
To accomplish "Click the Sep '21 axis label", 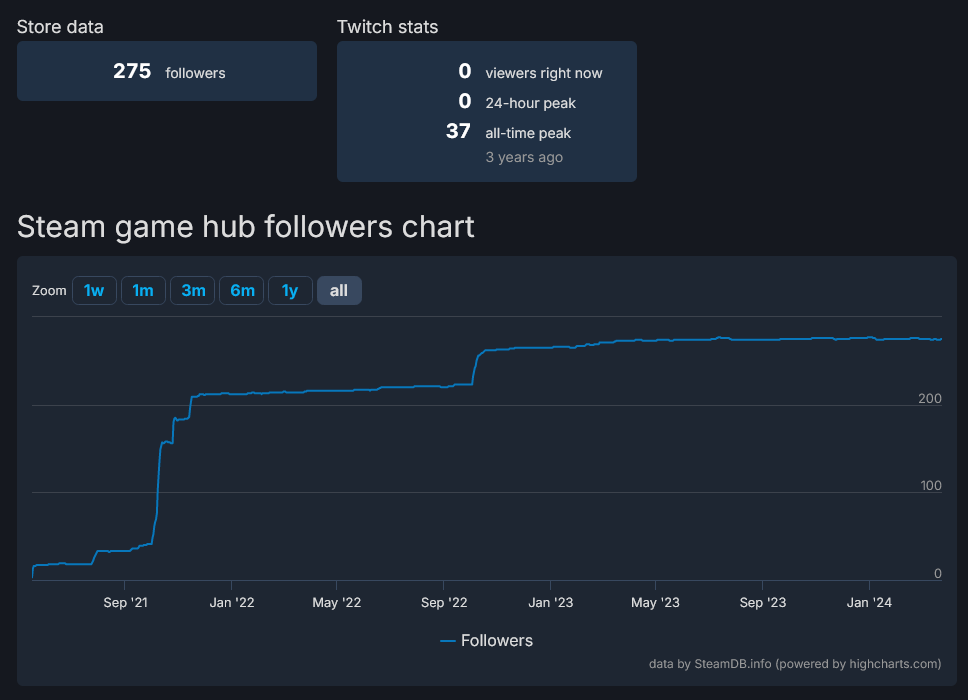I will click(126, 602).
